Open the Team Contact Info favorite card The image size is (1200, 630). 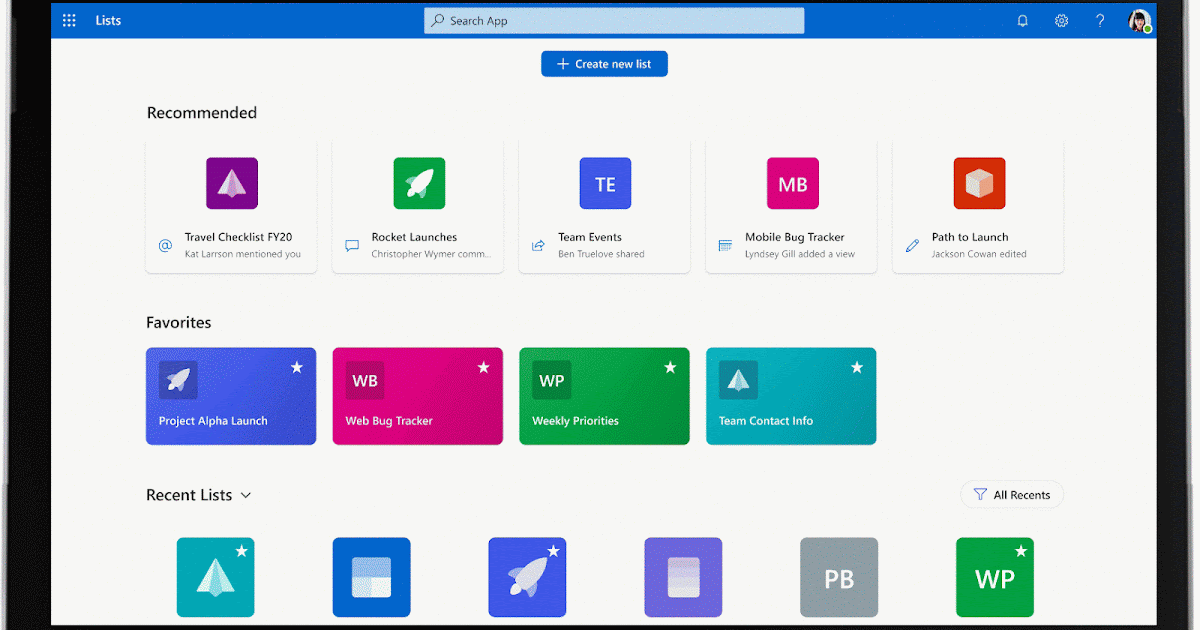[x=791, y=396]
